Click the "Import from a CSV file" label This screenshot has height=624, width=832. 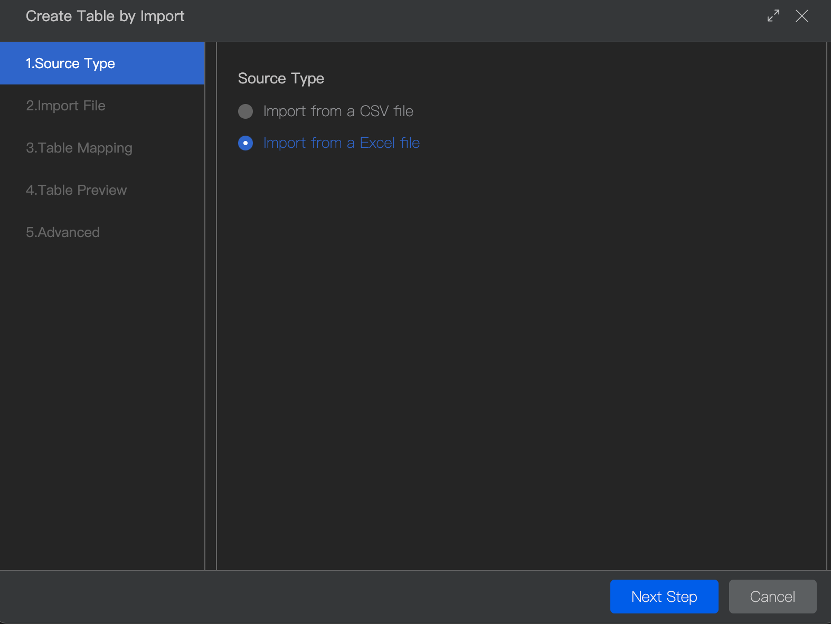tap(338, 112)
